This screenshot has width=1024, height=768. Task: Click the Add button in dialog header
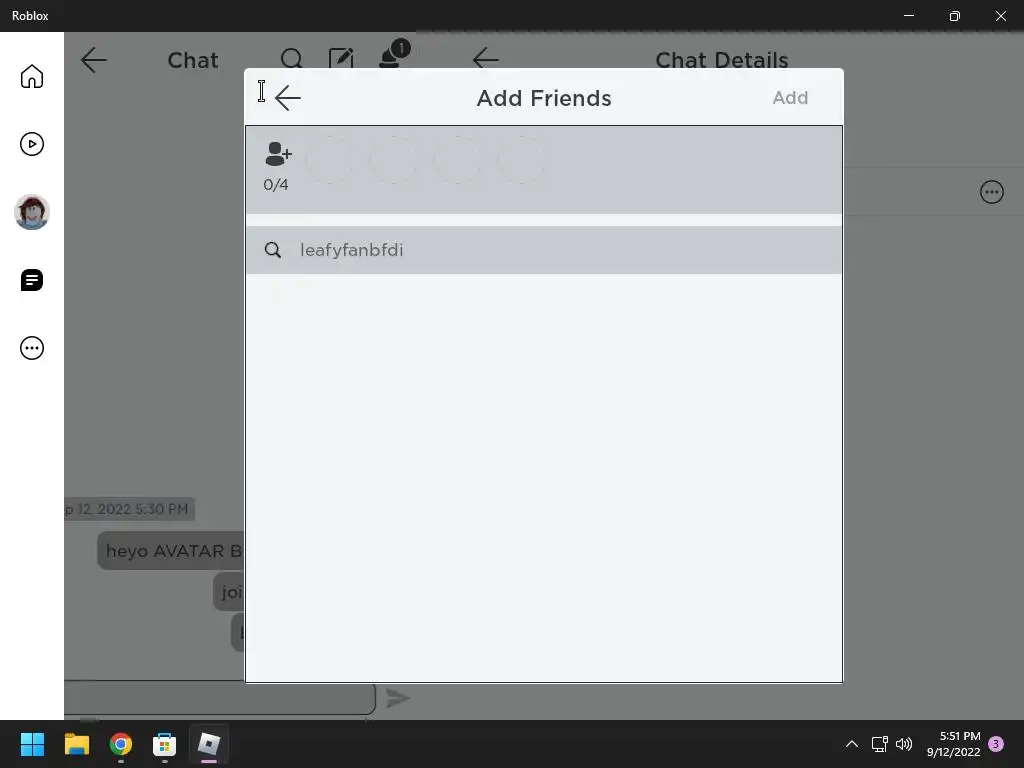tap(790, 98)
